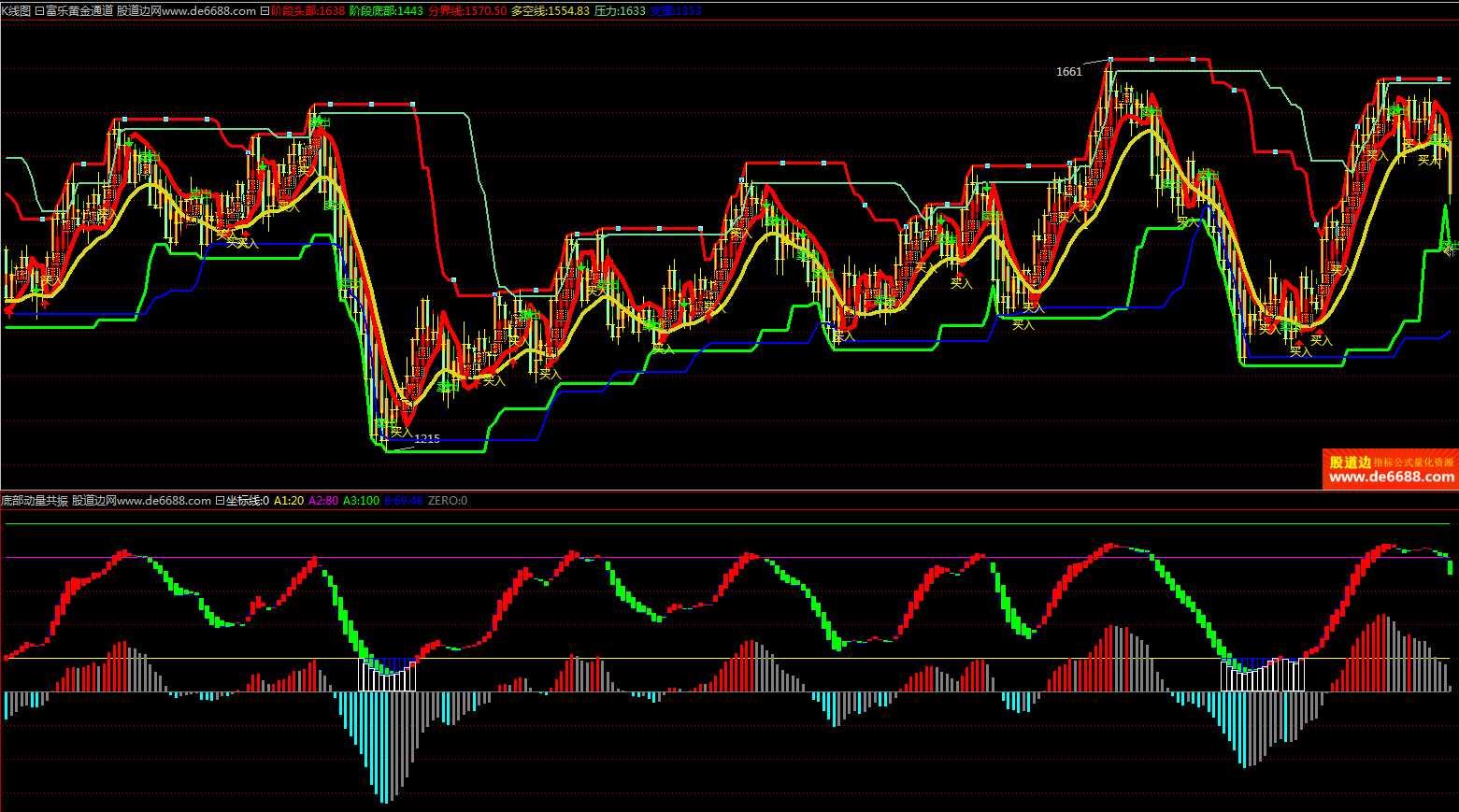Click the blue 支撑:1353 value
Image resolution: width=1459 pixels, height=812 pixels.
675,11
